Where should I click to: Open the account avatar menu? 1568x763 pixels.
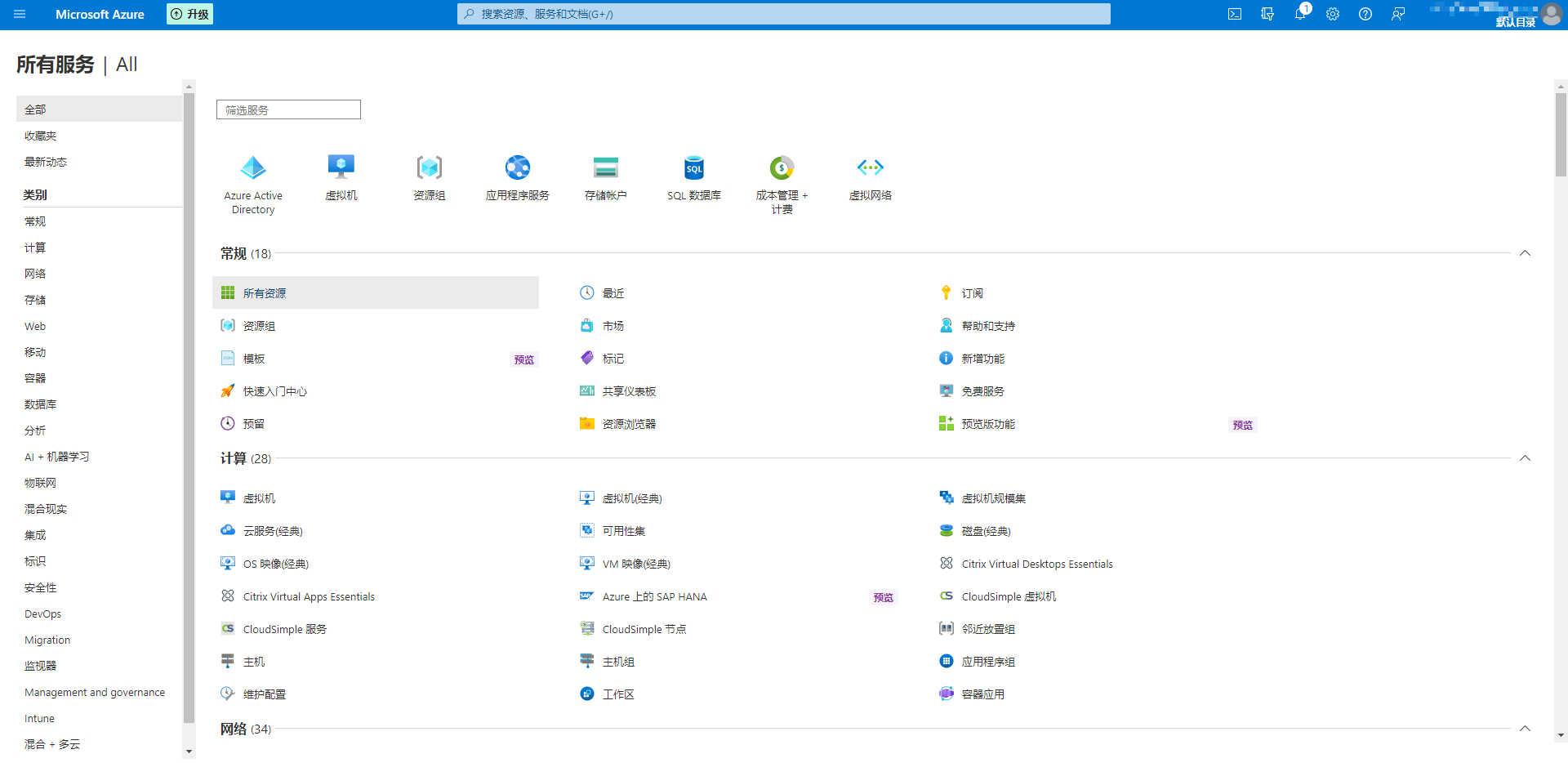coord(1552,14)
